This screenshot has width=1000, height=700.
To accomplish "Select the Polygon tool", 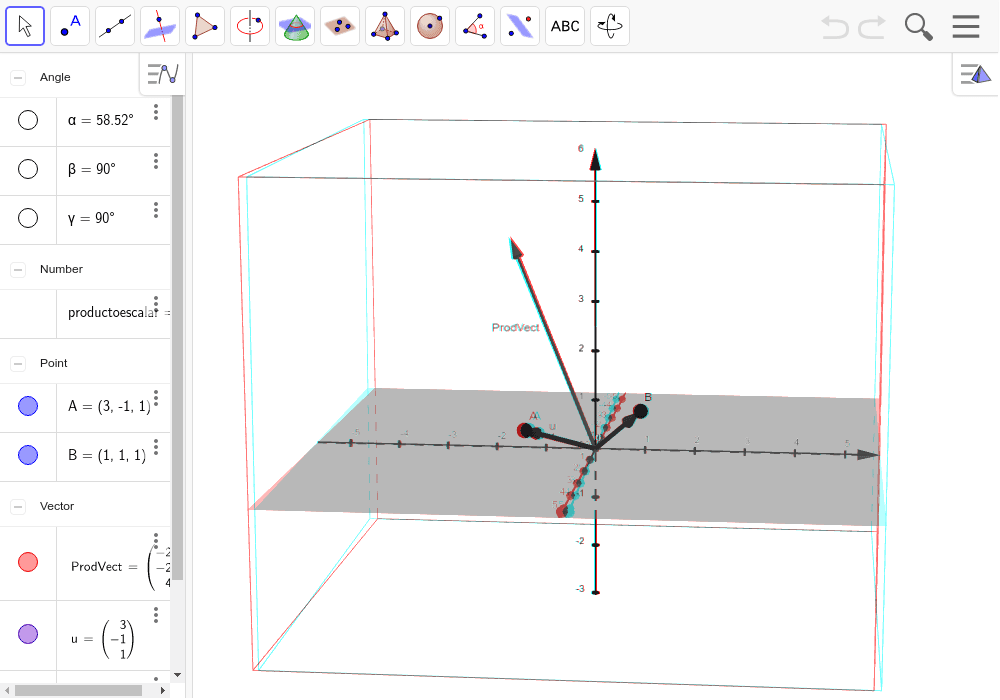I will (204, 25).
